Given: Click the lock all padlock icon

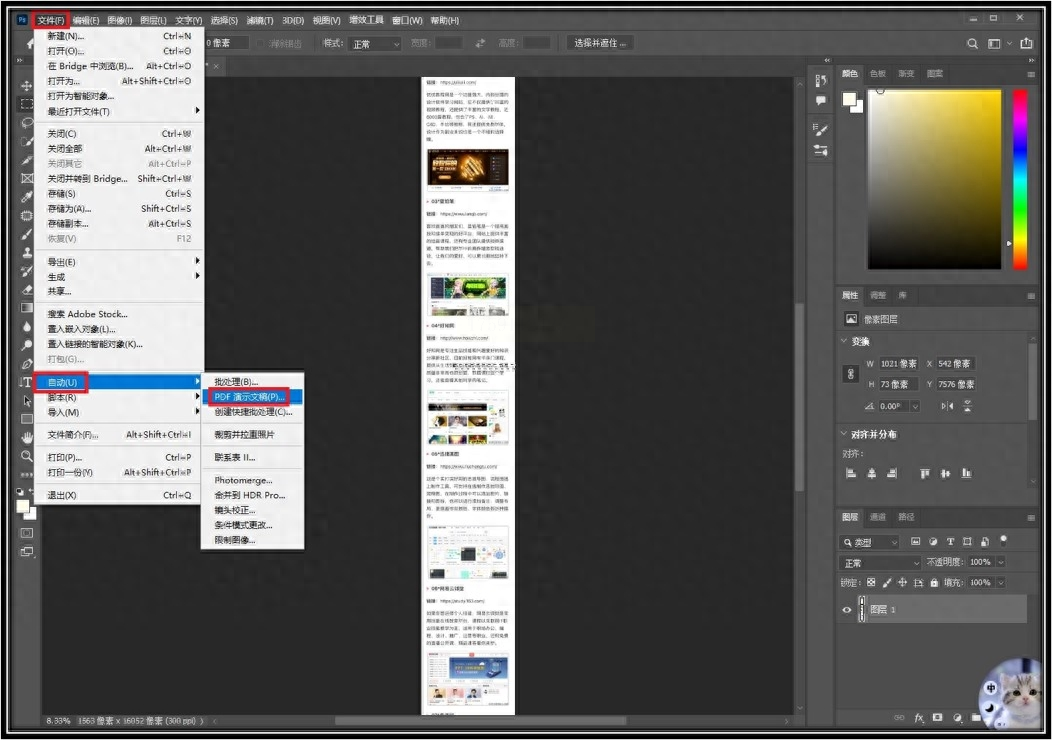Looking at the screenshot, I should click(x=934, y=582).
